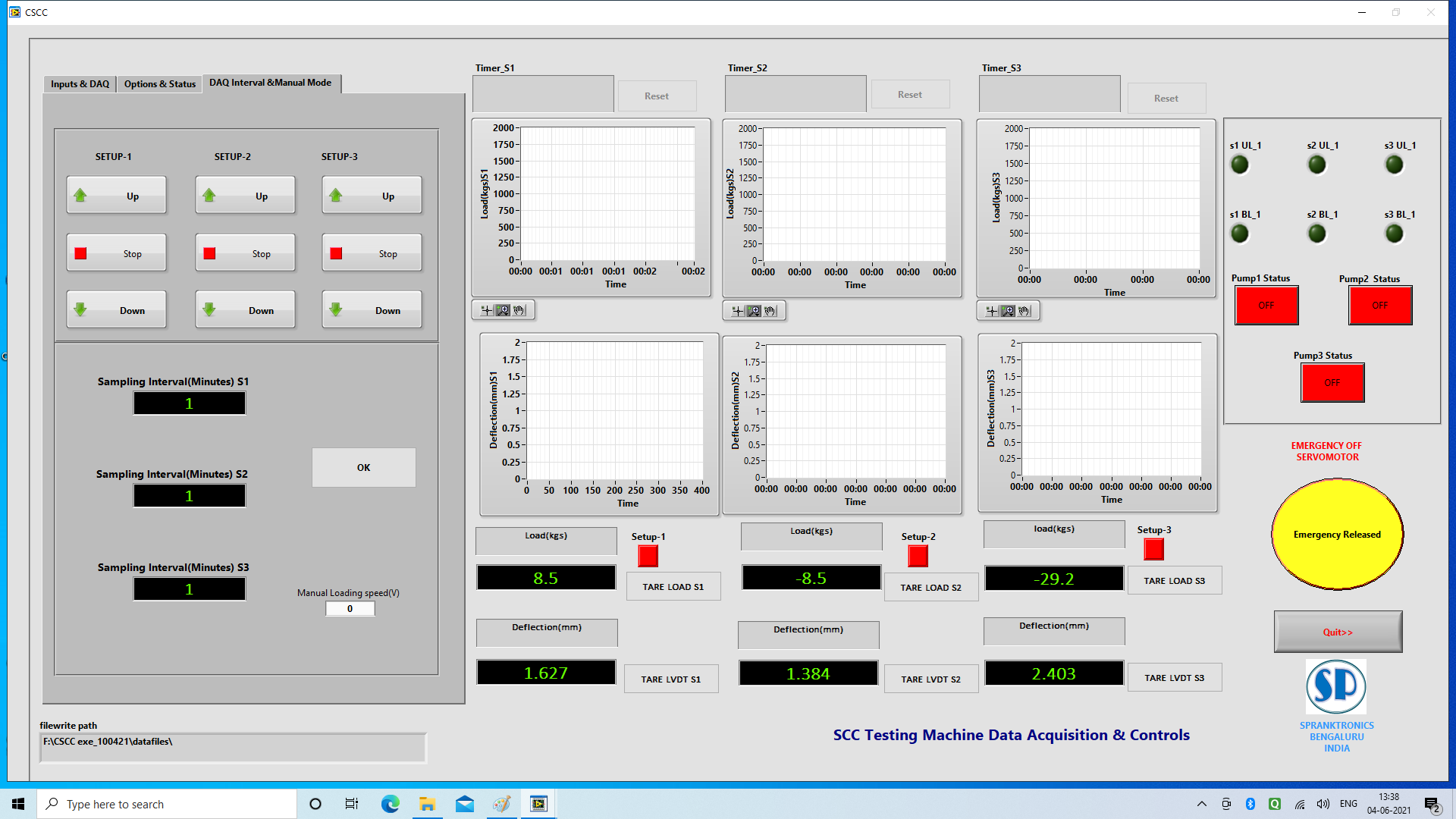The width and height of the screenshot is (1456, 819).
Task: Click the Manual Loading speed input field
Action: (350, 609)
